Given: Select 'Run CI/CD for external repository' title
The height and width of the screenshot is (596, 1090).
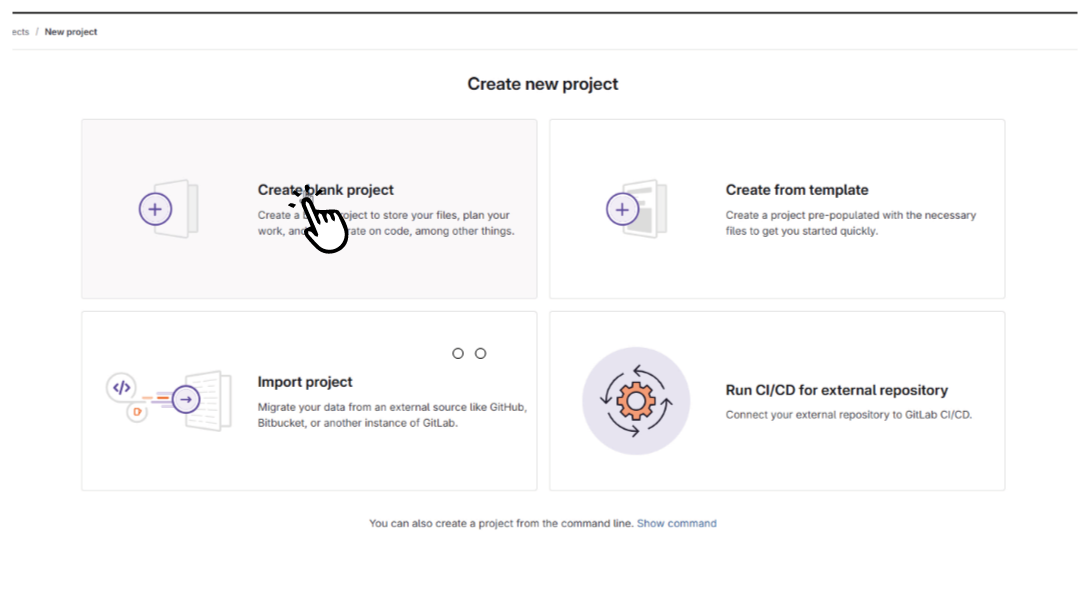Looking at the screenshot, I should pyautogui.click(x=836, y=390).
